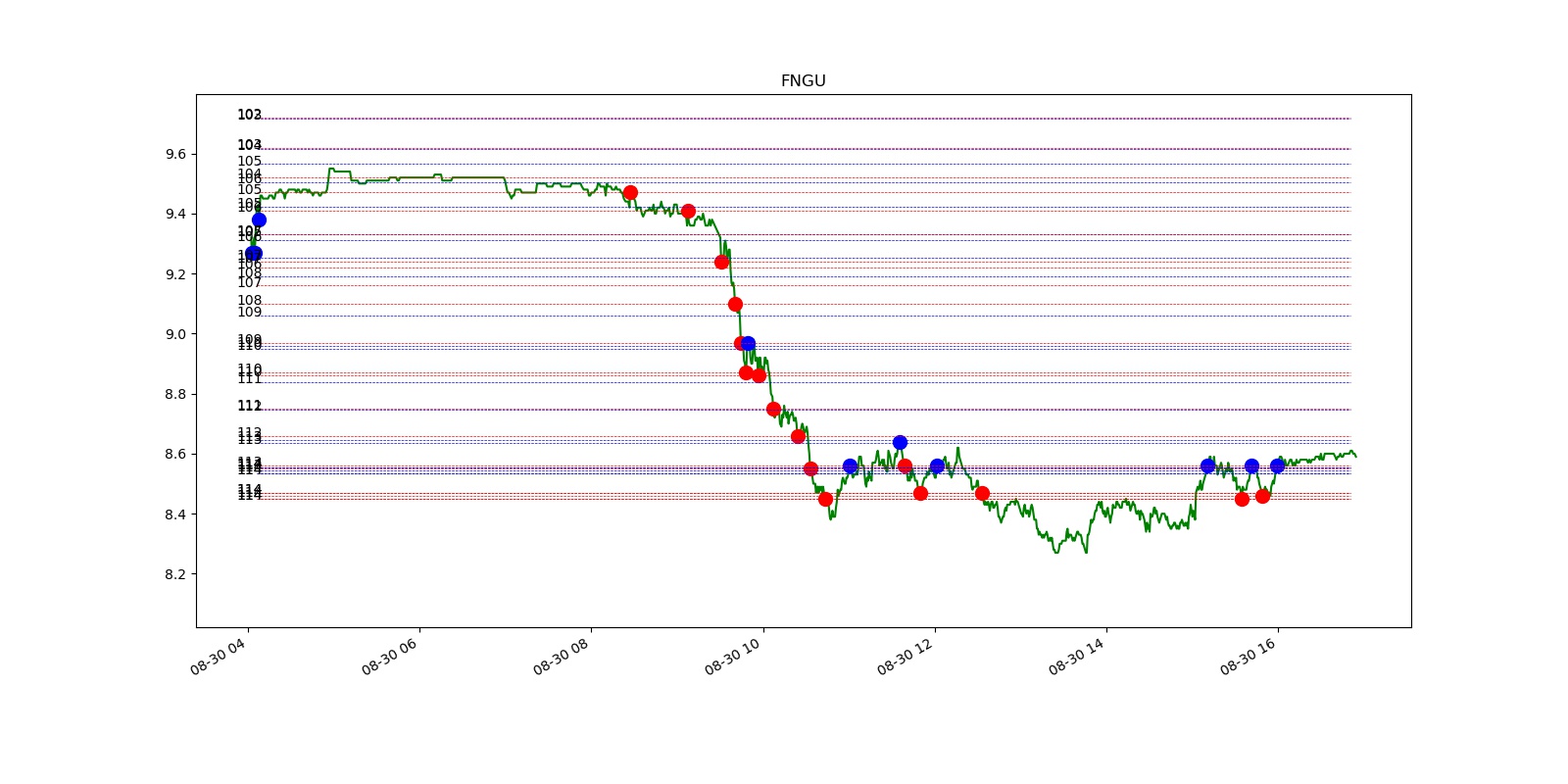The height and width of the screenshot is (784, 1568).
Task: Click the red marker near 9.41 after 09:00
Action: point(688,211)
